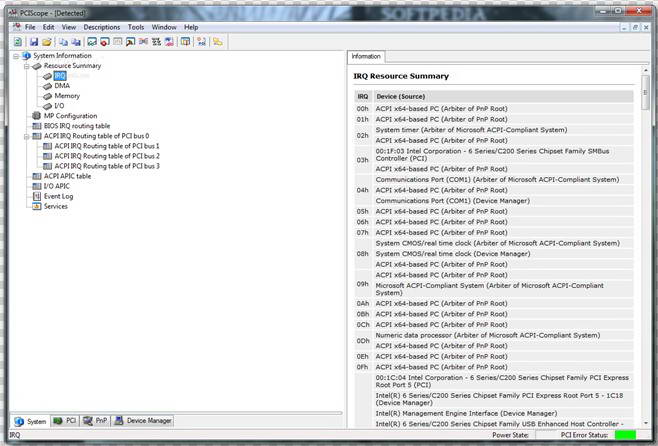
Task: Click the IRQ chip icon in the tree
Action: (x=47, y=76)
